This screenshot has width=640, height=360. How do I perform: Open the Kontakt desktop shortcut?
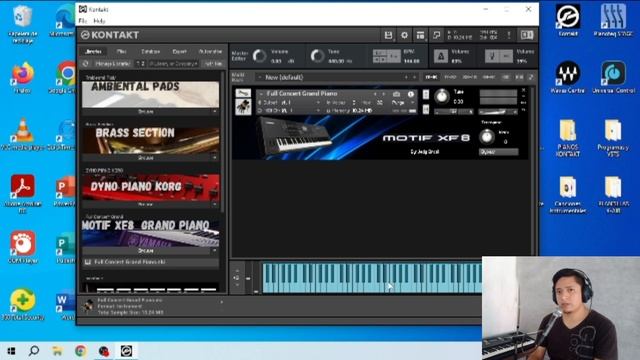tap(568, 20)
